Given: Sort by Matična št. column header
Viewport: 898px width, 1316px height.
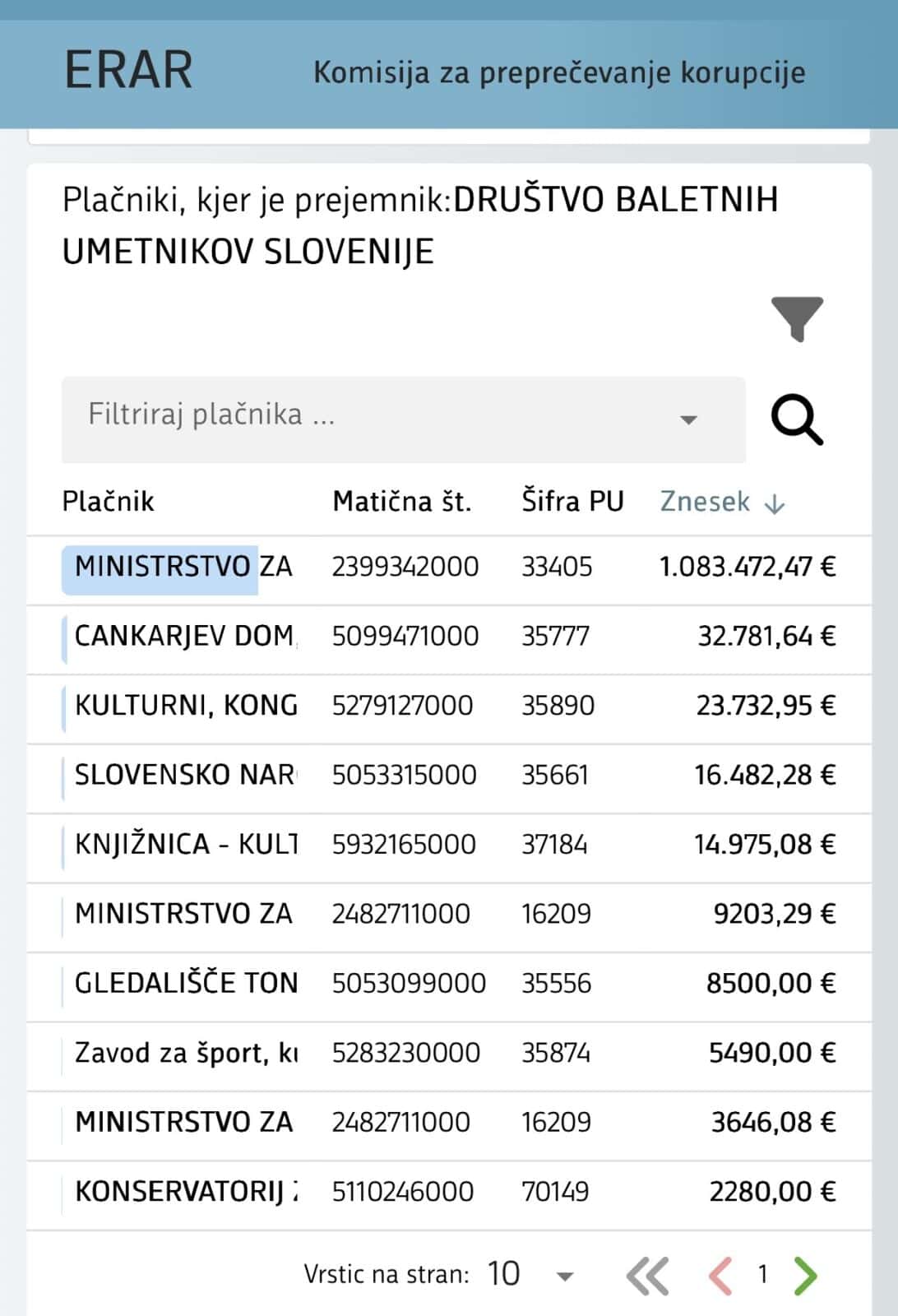Looking at the screenshot, I should point(402,502).
